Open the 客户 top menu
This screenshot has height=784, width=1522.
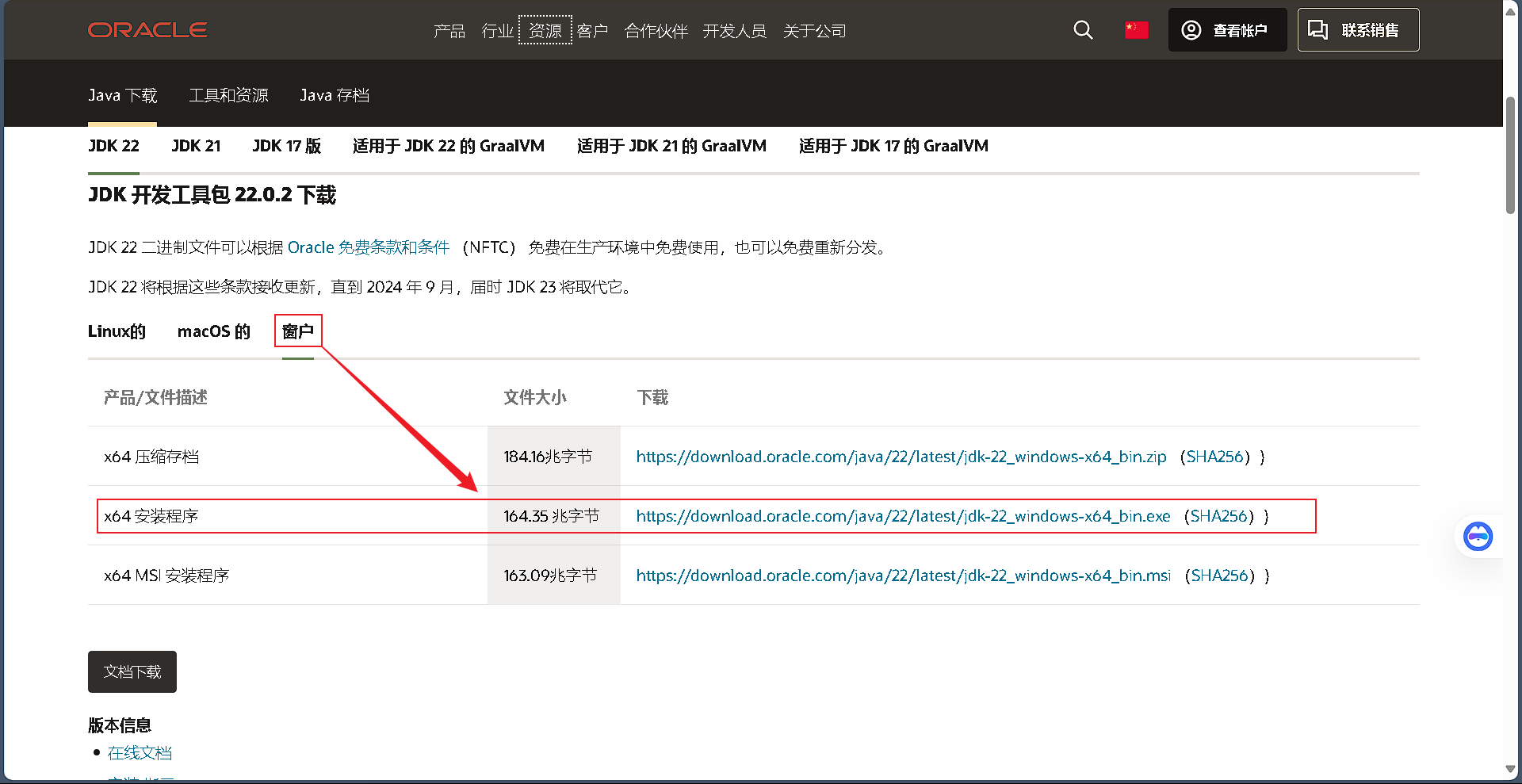coord(593,31)
